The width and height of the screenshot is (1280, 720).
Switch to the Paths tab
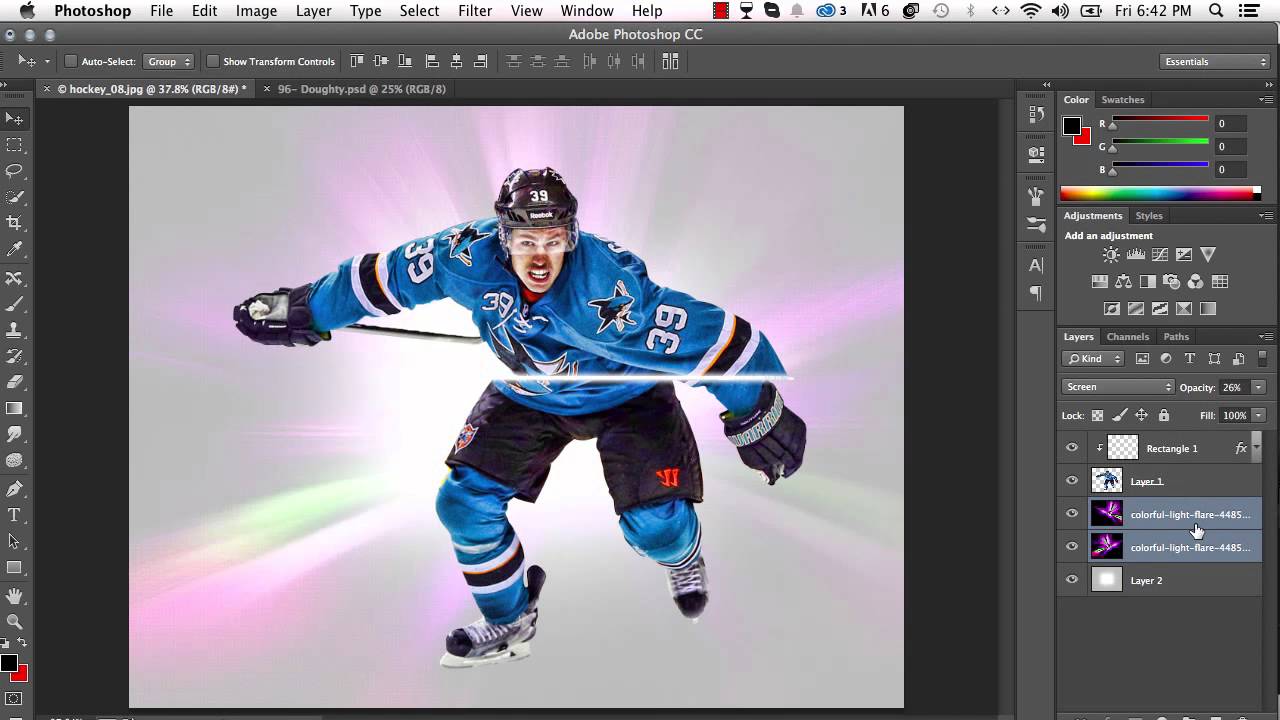click(x=1176, y=337)
